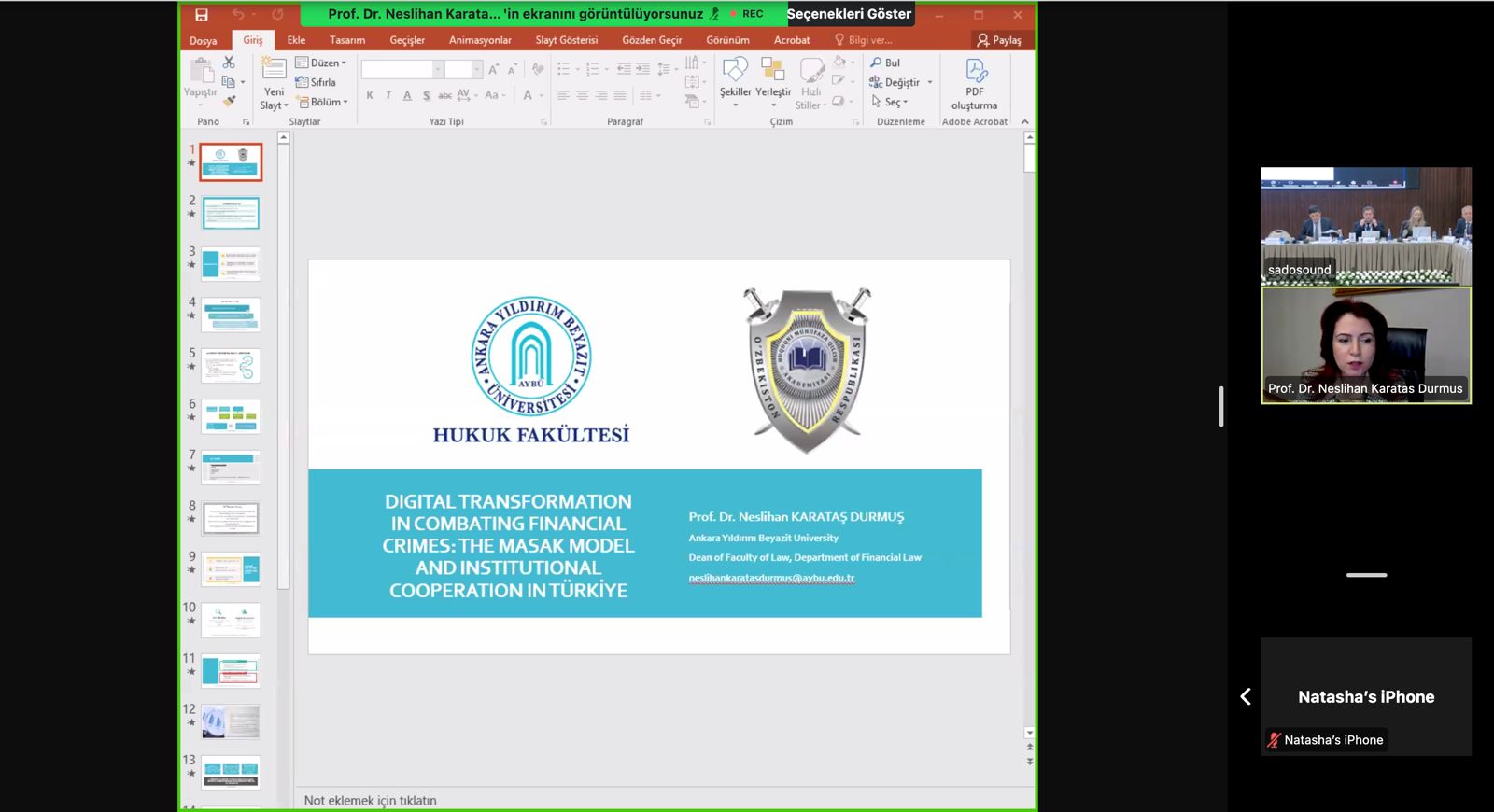Switch to the Slayt Gösterisi tab
The height and width of the screenshot is (812, 1494).
click(566, 40)
